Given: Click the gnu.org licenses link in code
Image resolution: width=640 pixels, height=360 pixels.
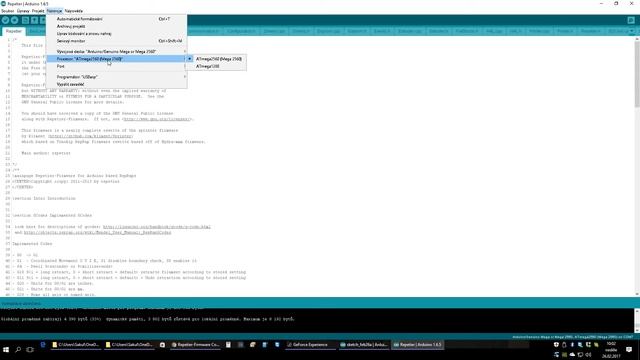Looking at the screenshot, I should pos(157,119).
